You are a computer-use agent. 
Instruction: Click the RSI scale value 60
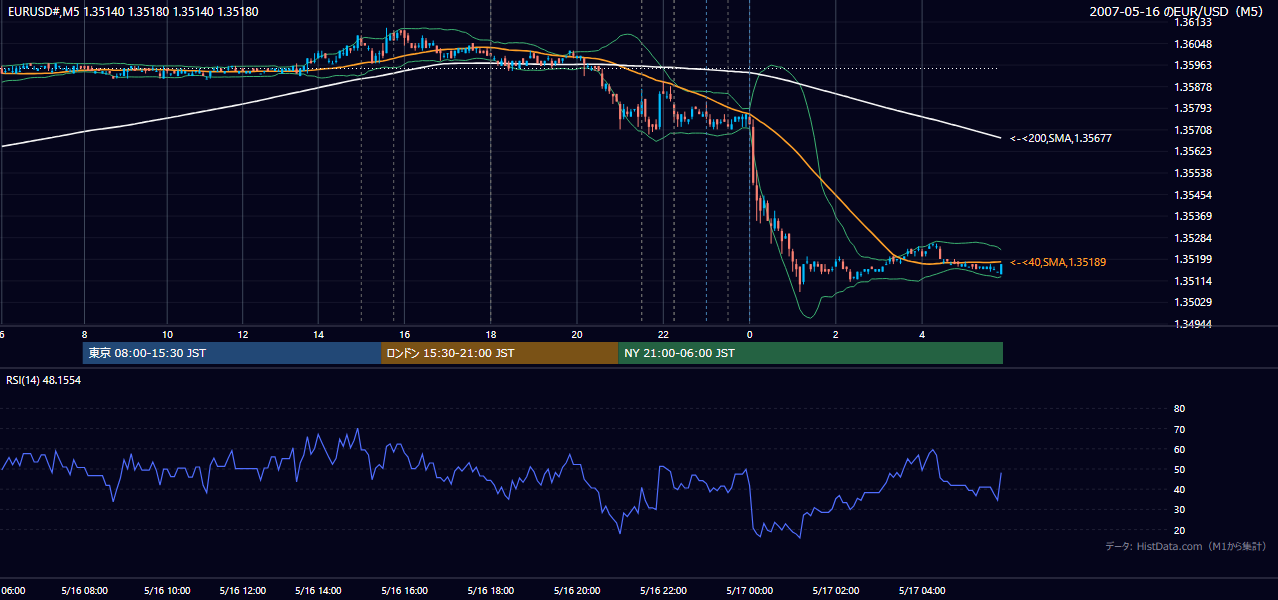[x=1179, y=449]
